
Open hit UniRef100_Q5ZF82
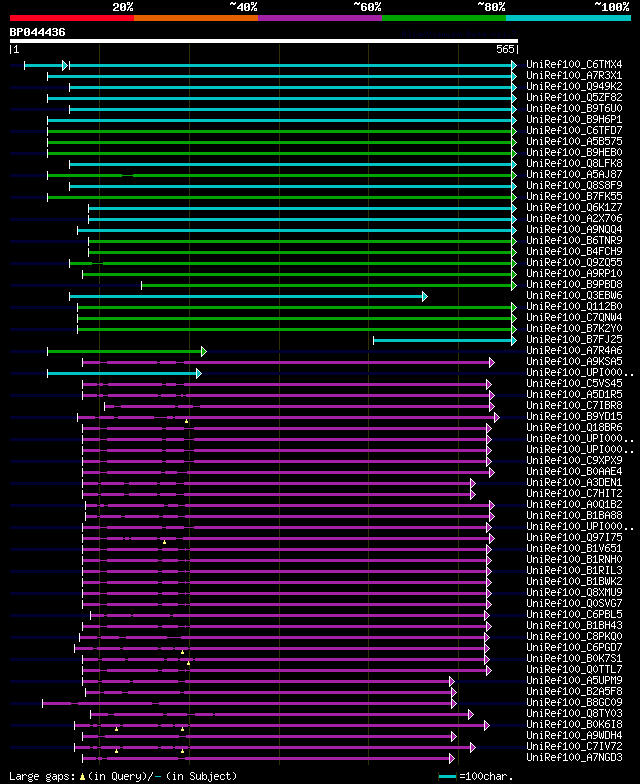click(x=574, y=98)
